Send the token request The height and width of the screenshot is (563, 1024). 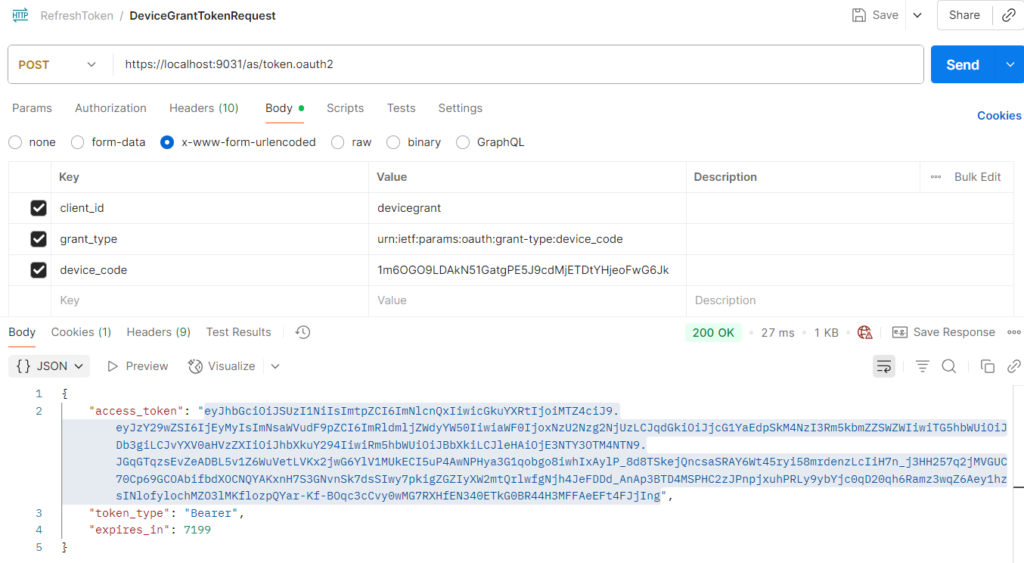[963, 65]
